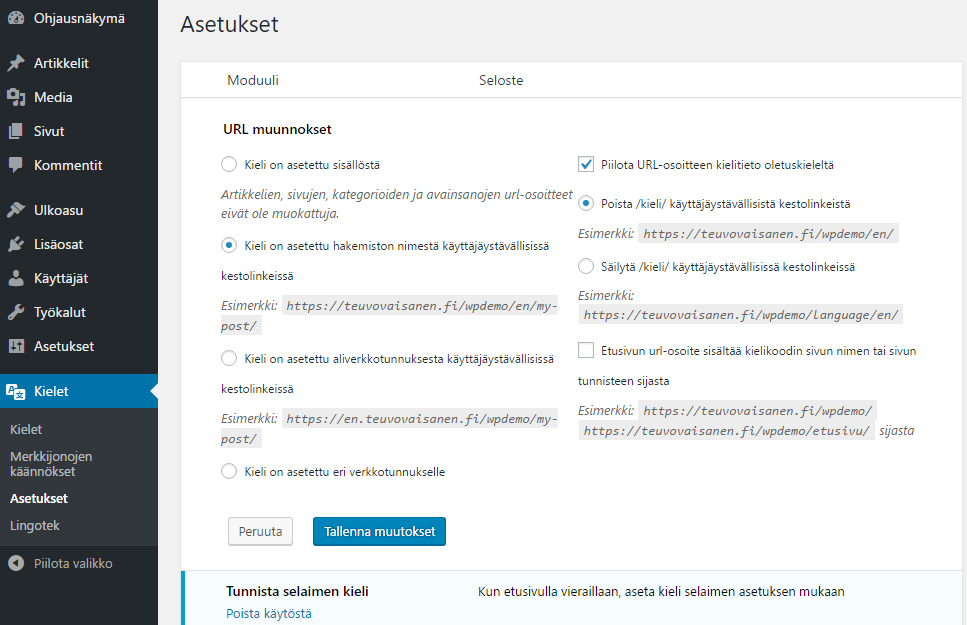This screenshot has height=625, width=967.
Task: Select radio Kieli on asetettu aliverkkotunnuksesta
Action: [x=229, y=358]
